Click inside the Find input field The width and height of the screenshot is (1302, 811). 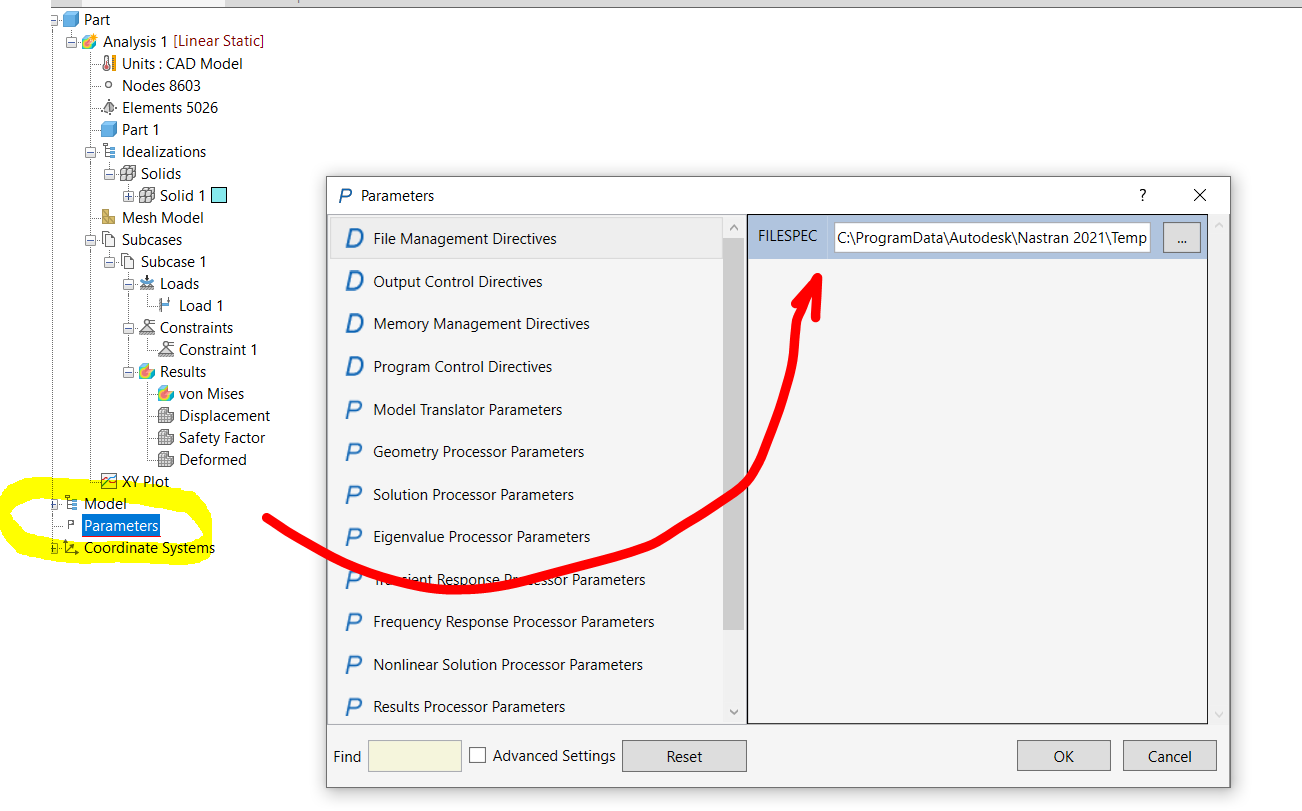coord(414,756)
